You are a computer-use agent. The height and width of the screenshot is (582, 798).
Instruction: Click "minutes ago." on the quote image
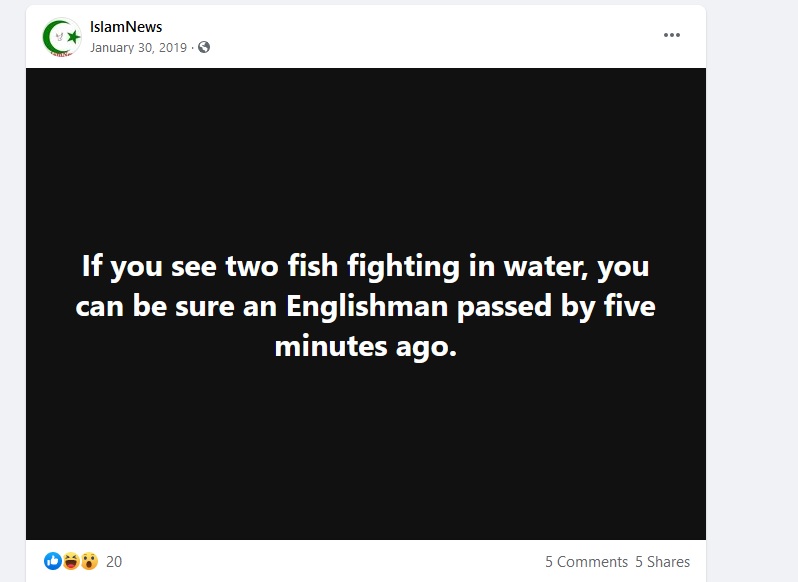pyautogui.click(x=366, y=346)
